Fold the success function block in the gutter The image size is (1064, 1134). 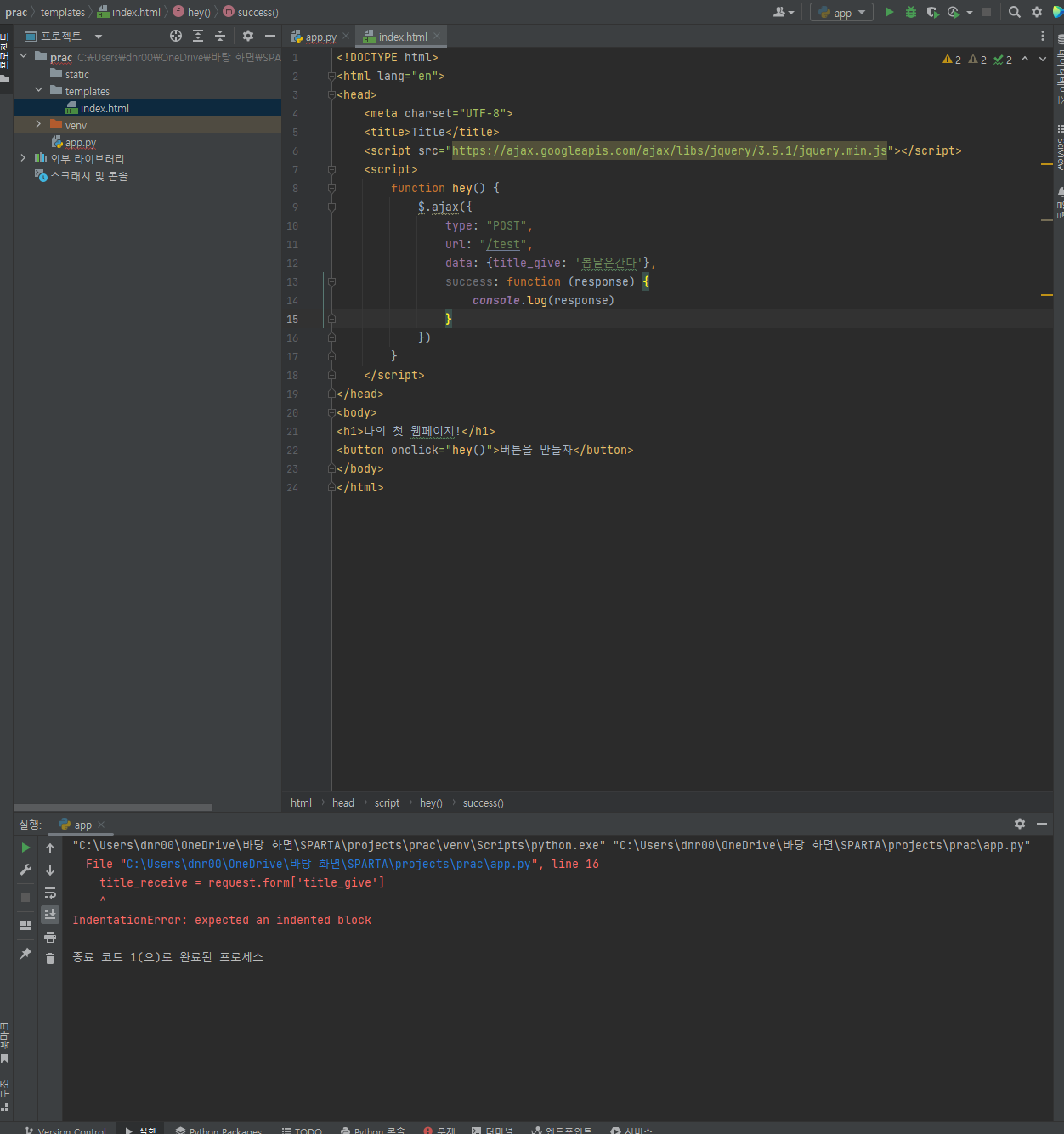pos(331,281)
